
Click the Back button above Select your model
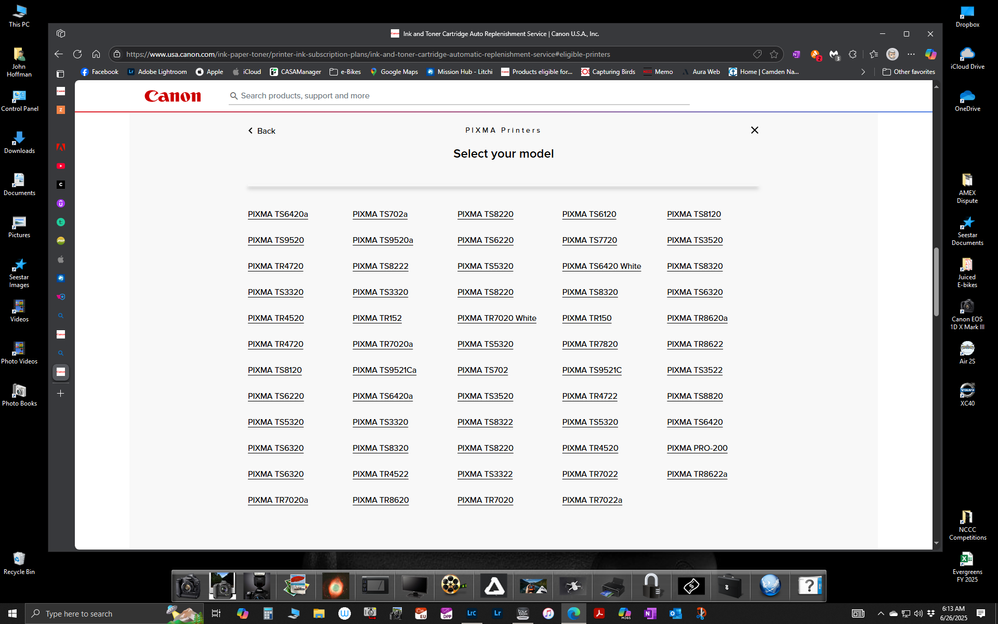pos(261,130)
